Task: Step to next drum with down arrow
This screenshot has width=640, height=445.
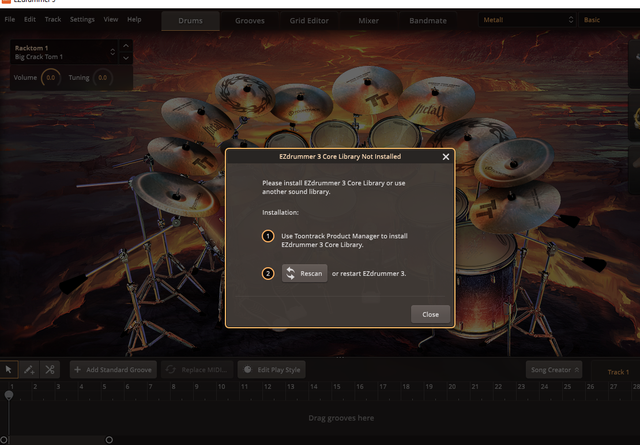Action: (x=126, y=58)
